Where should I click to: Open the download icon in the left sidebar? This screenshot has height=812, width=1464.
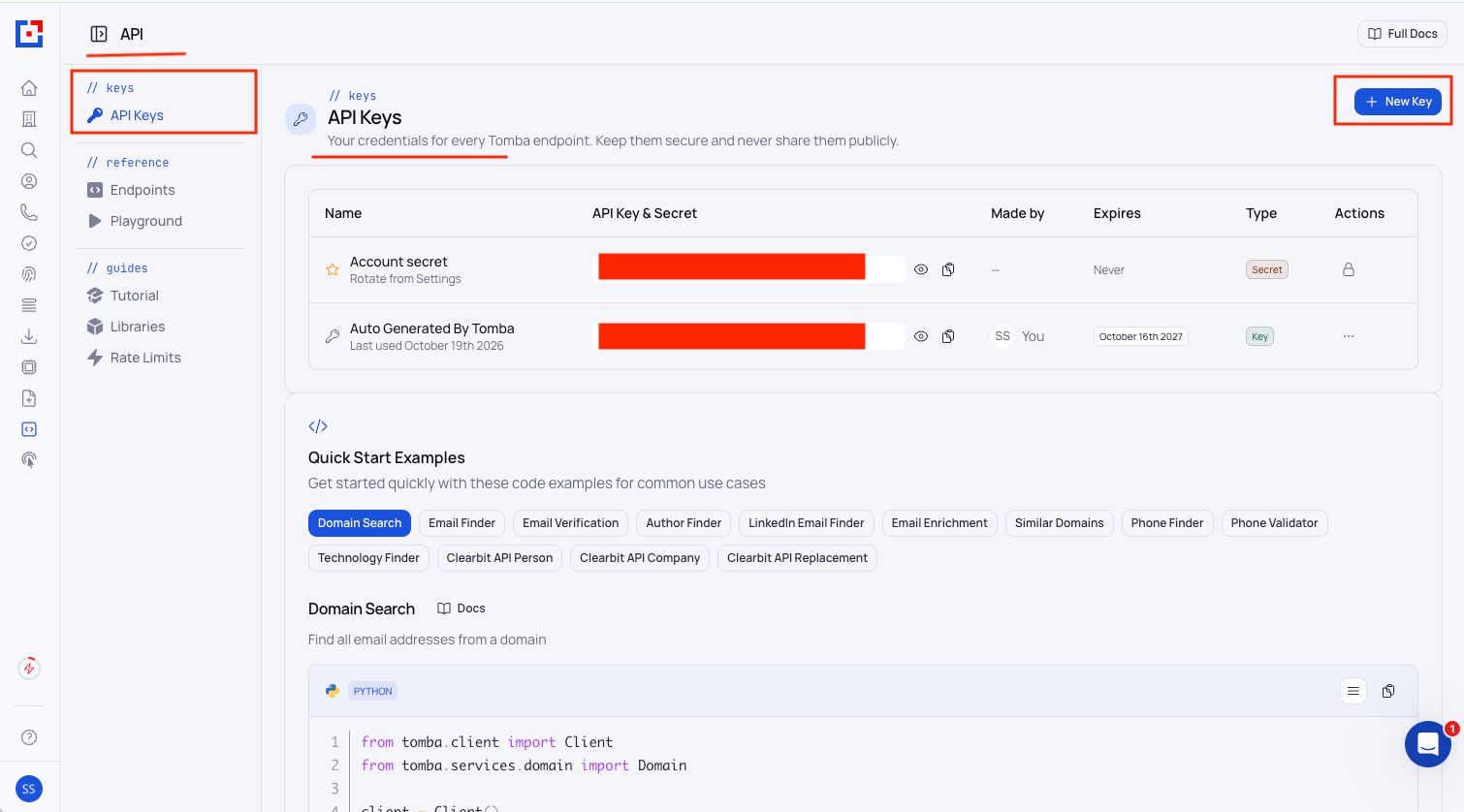pyautogui.click(x=29, y=336)
